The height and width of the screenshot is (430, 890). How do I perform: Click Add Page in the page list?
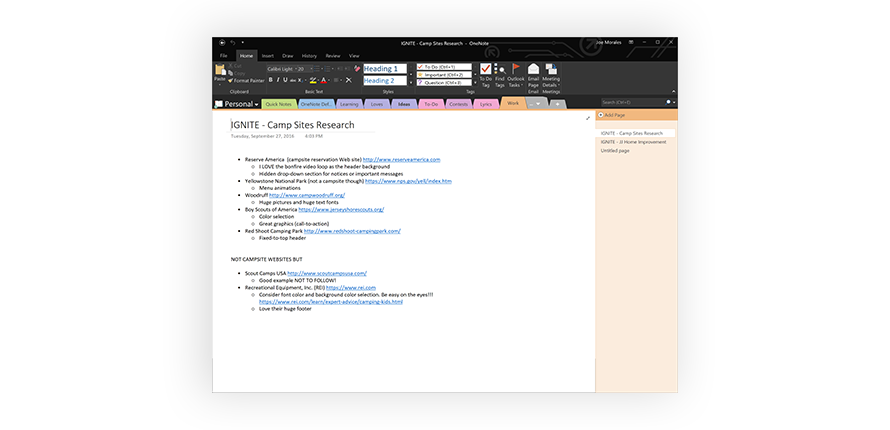(x=613, y=116)
